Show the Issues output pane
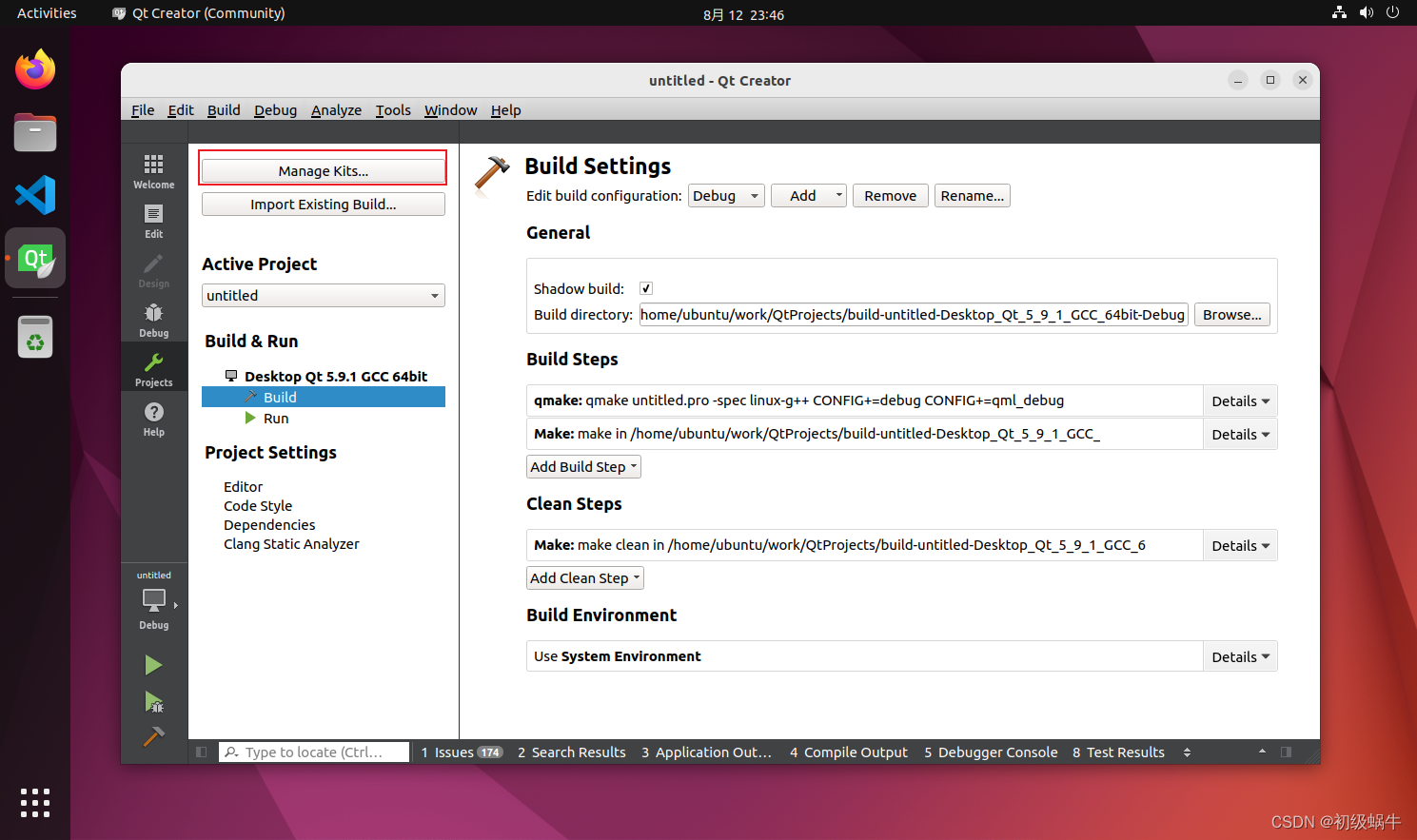This screenshot has width=1417, height=840. point(462,752)
